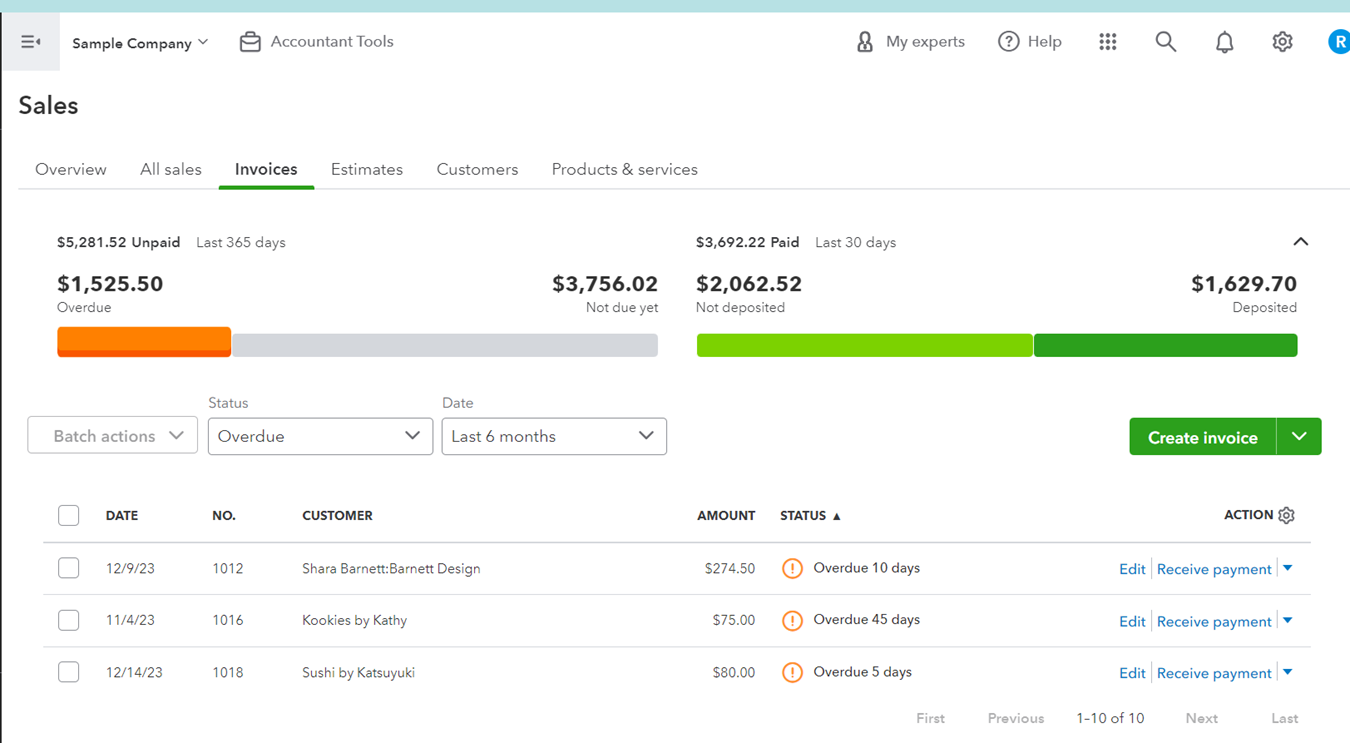Edit invoice 1012
This screenshot has width=1350, height=743.
tap(1132, 569)
